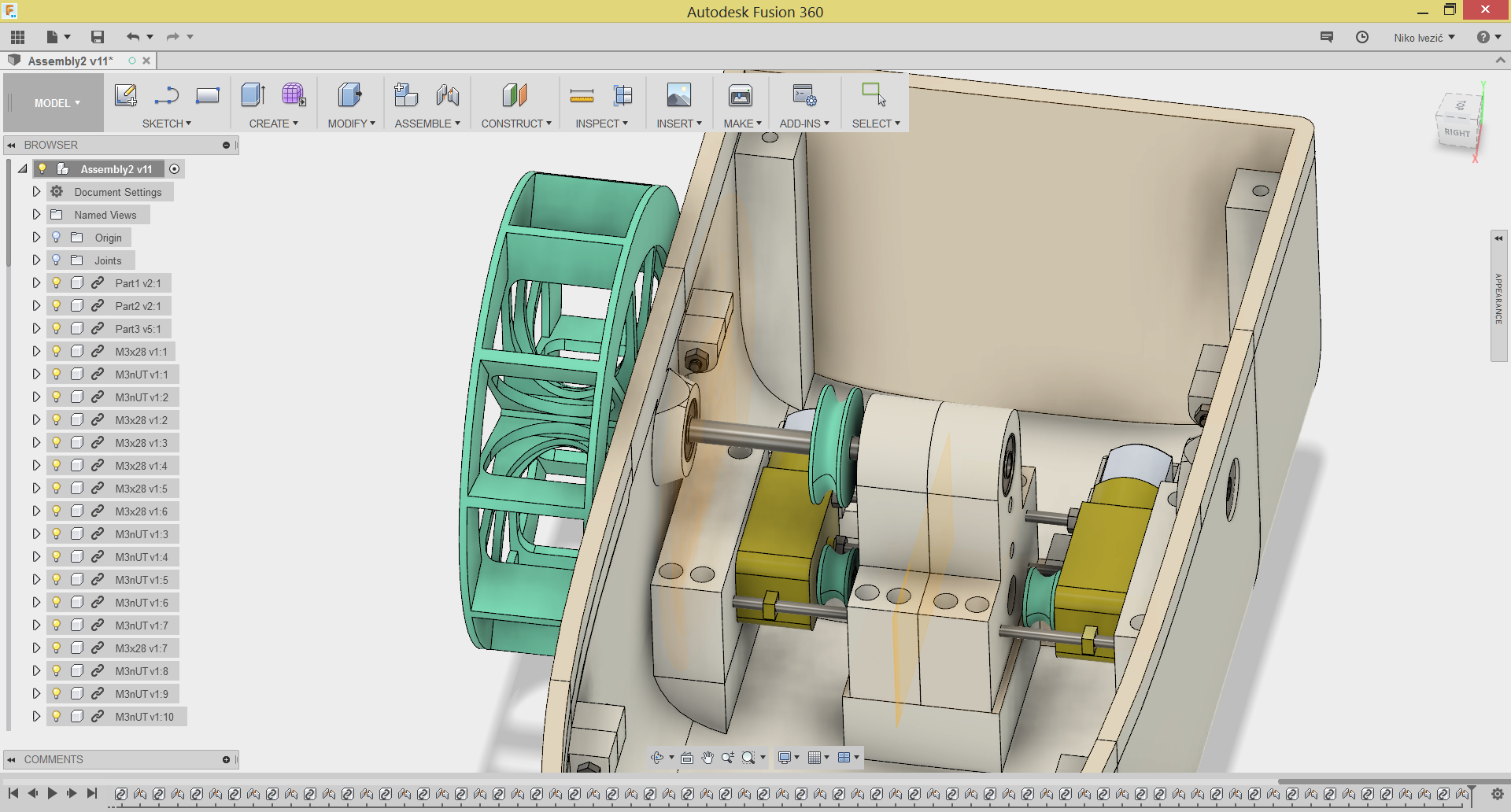Viewport: 1511px width, 812px height.
Task: Open the MODIFY menu
Action: [x=351, y=124]
